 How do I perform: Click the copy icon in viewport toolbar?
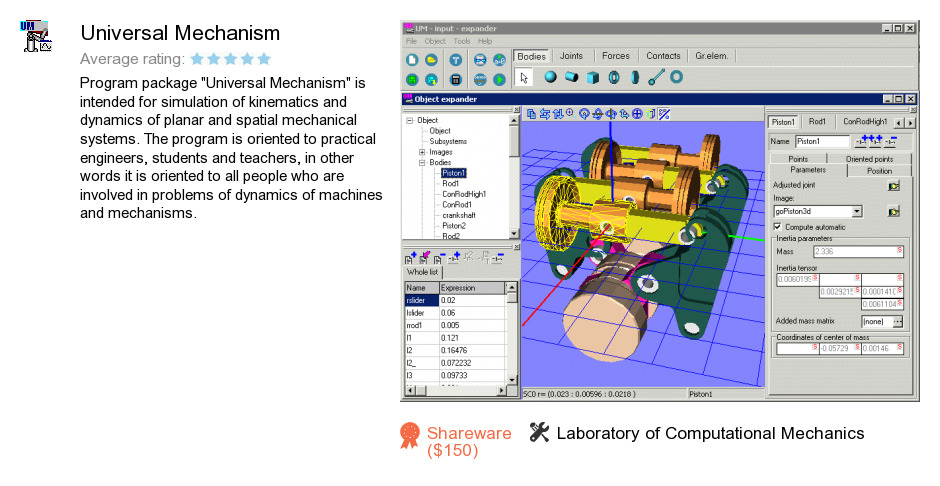pos(531,113)
